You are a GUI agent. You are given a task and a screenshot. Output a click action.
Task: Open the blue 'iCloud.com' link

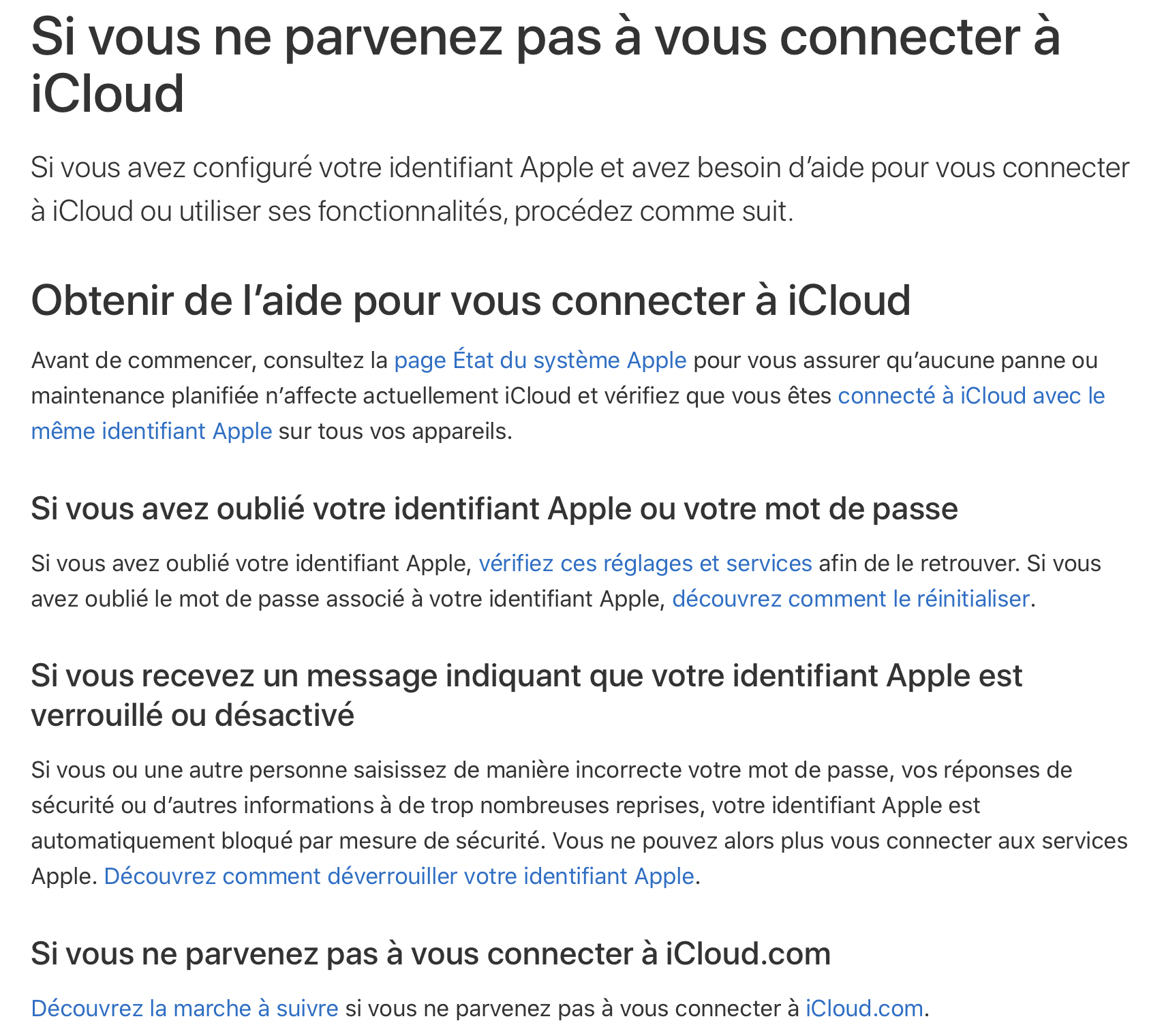pyautogui.click(x=863, y=1008)
